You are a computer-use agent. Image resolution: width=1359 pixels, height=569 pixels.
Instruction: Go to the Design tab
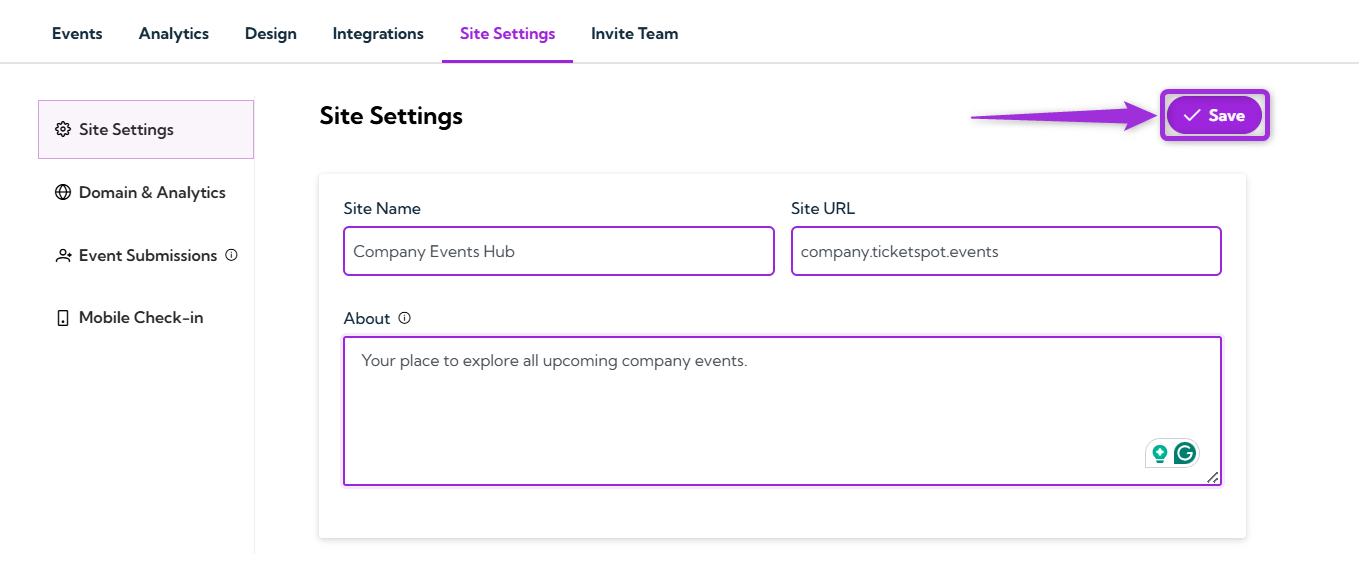click(271, 34)
